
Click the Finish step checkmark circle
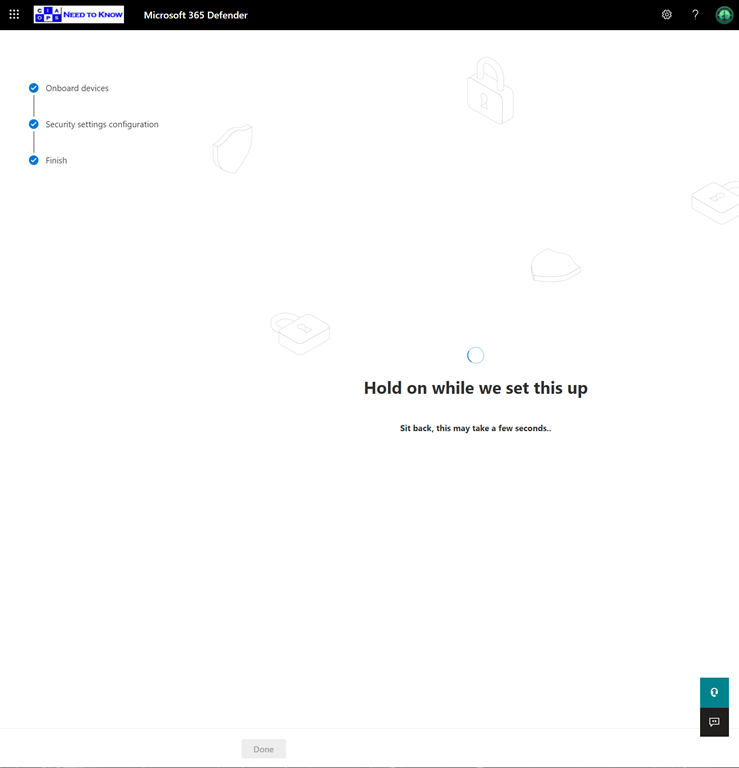[x=34, y=160]
